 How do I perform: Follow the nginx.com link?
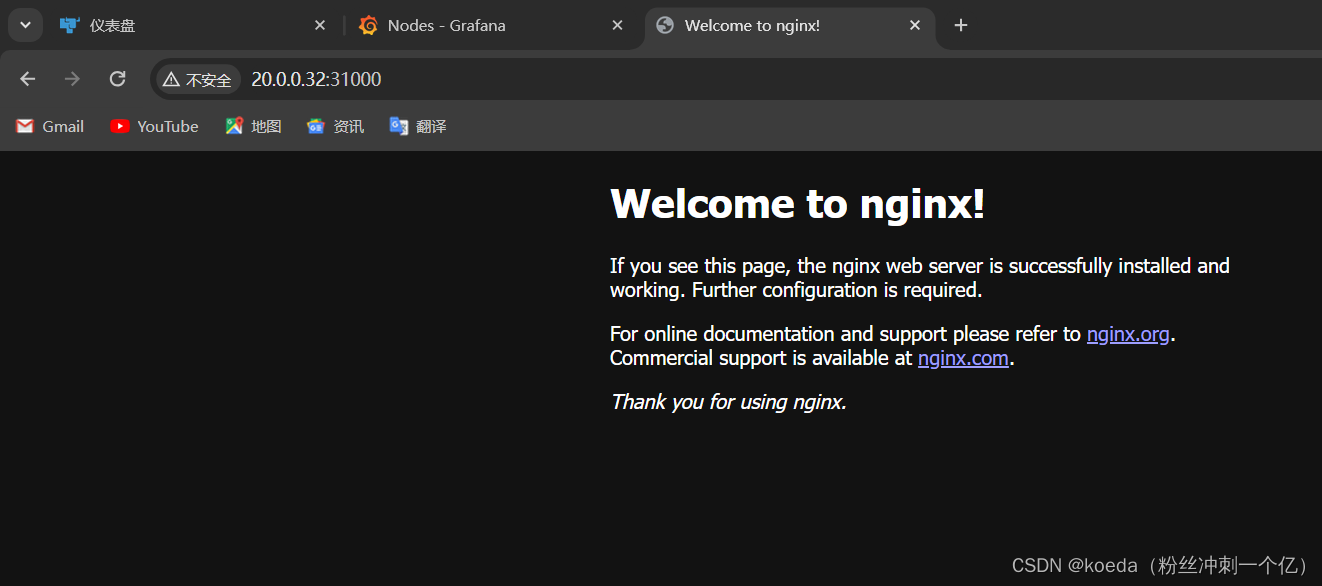pos(963,358)
